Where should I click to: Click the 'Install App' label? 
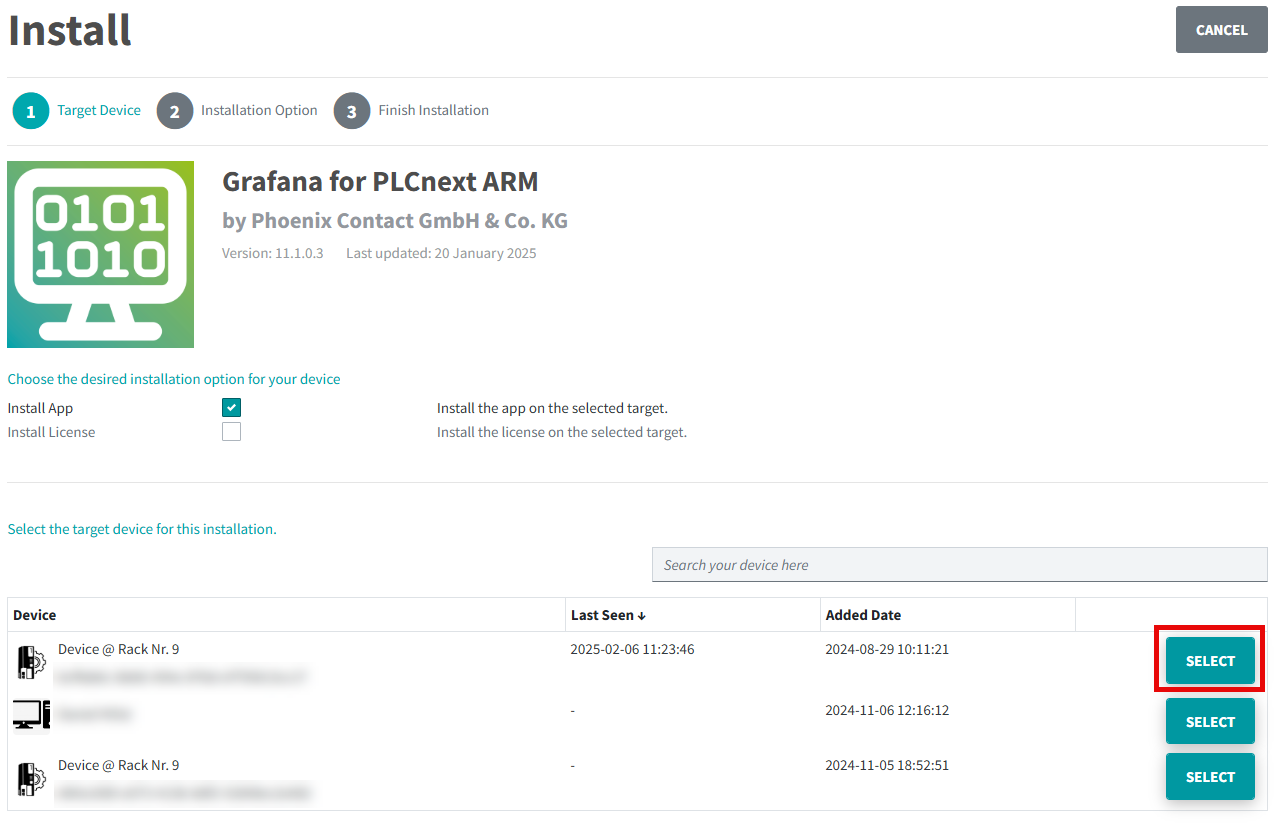(40, 408)
